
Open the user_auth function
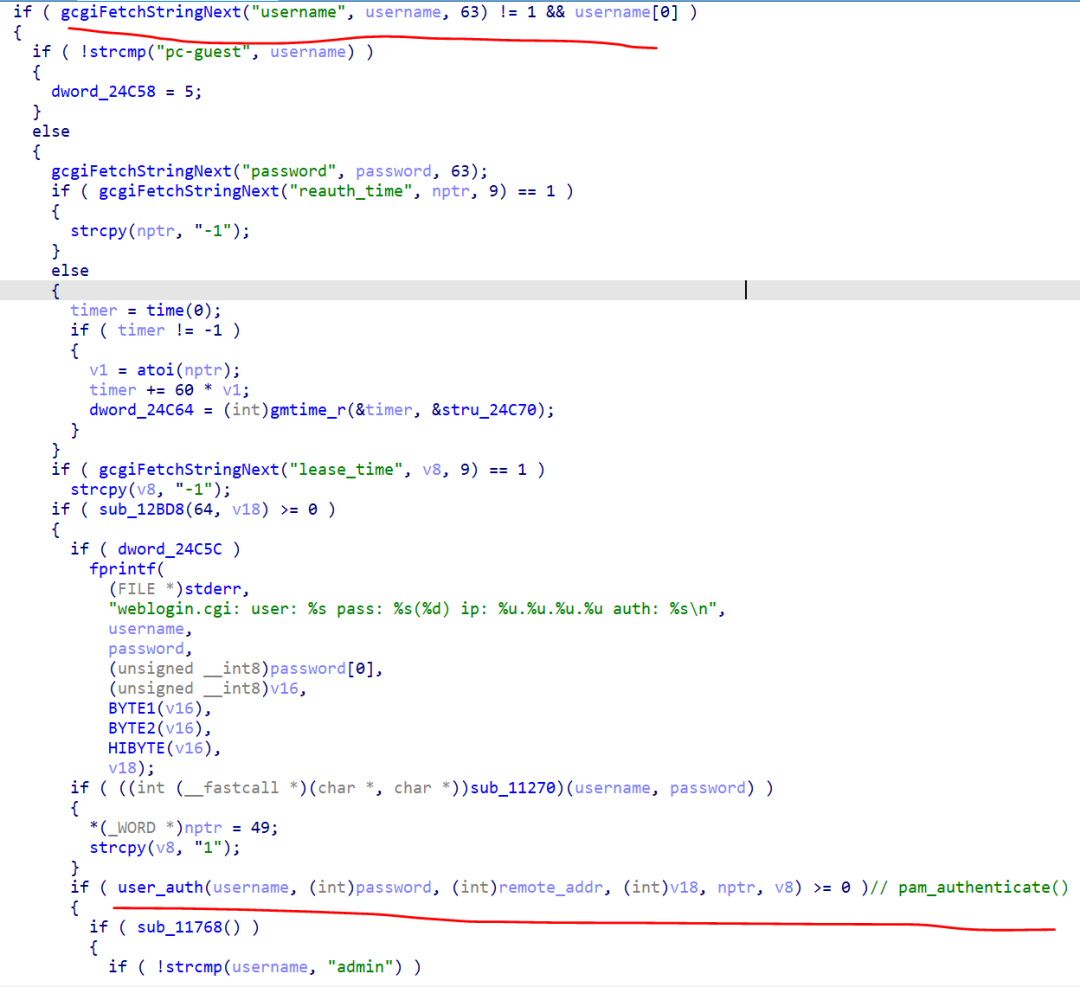tap(160, 887)
